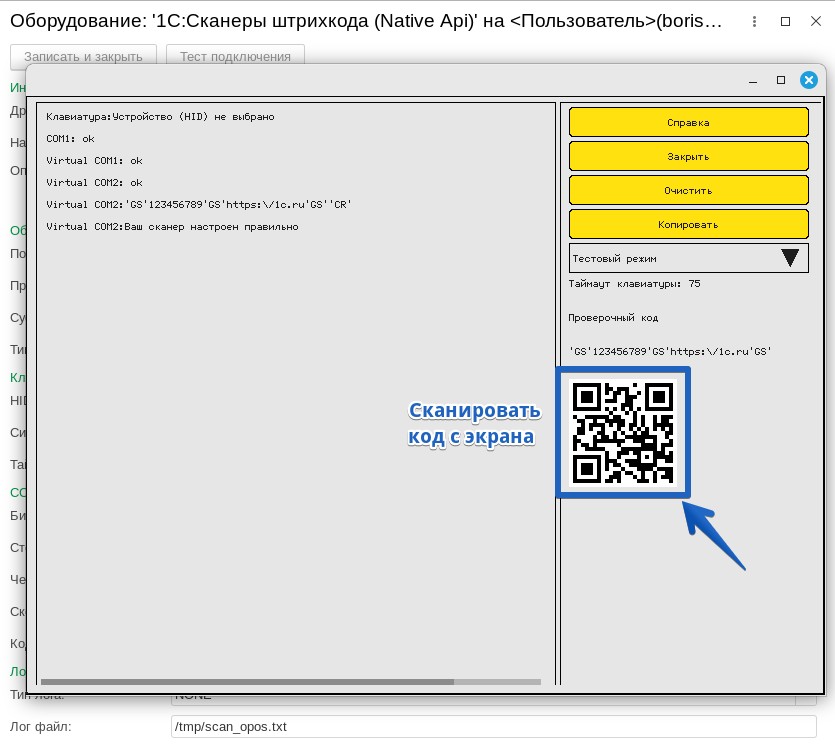Click the Проверочный код value text

coord(670,352)
